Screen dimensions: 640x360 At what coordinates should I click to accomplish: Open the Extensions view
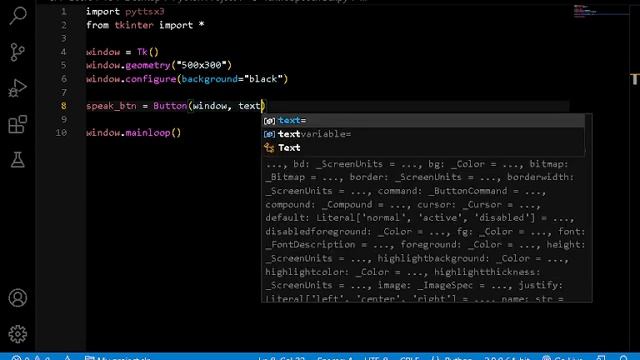18,124
